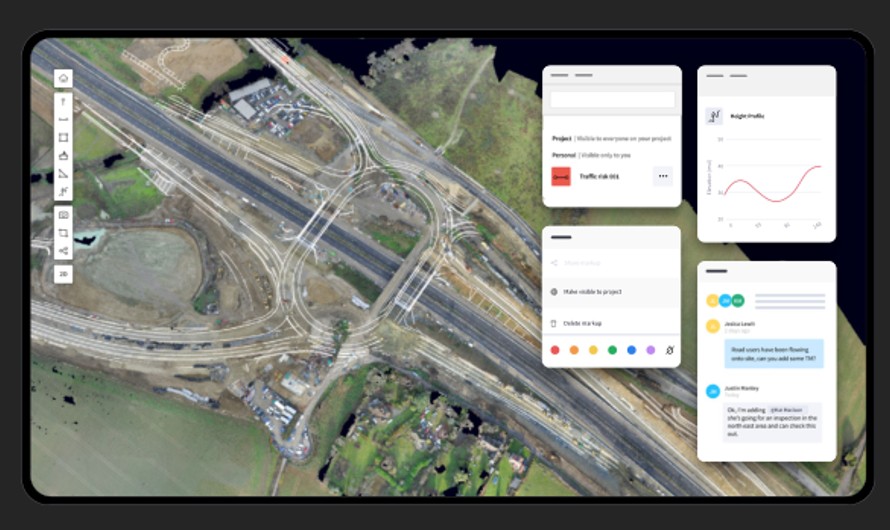Viewport: 890px width, 530px height.
Task: Select the slope angle tool
Action: pyautogui.click(x=63, y=173)
